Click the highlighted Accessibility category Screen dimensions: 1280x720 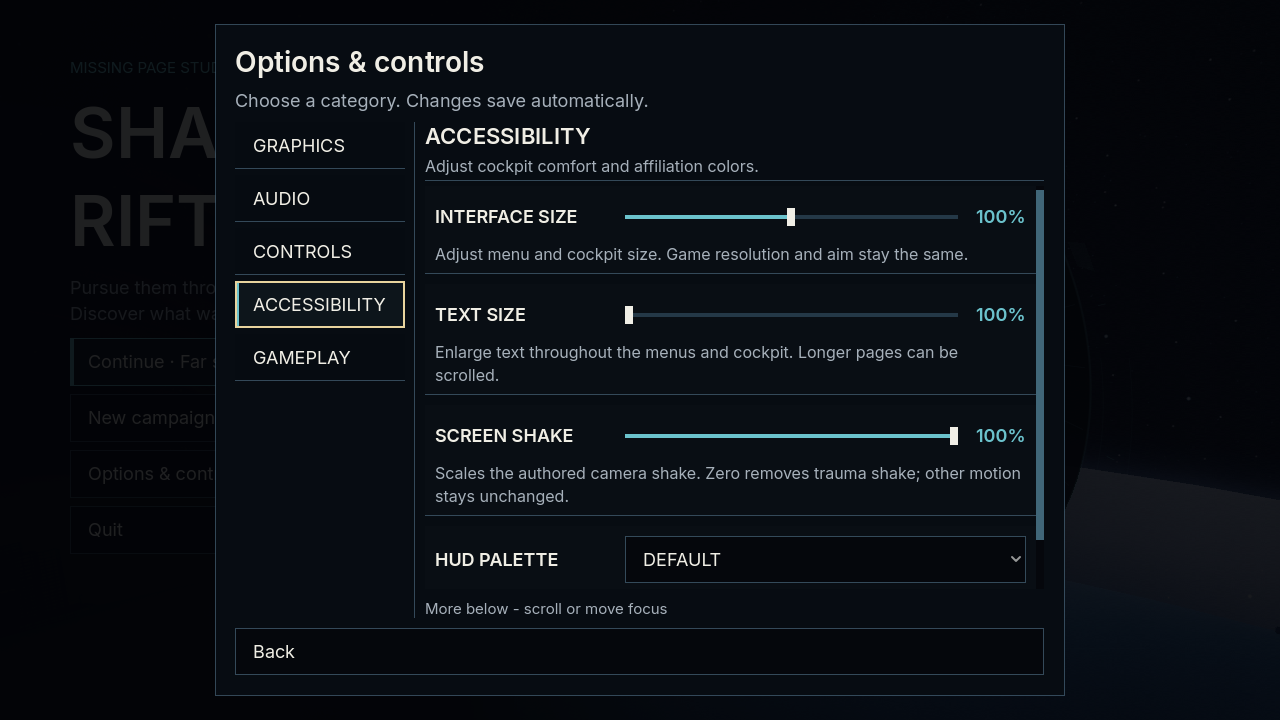click(x=320, y=305)
